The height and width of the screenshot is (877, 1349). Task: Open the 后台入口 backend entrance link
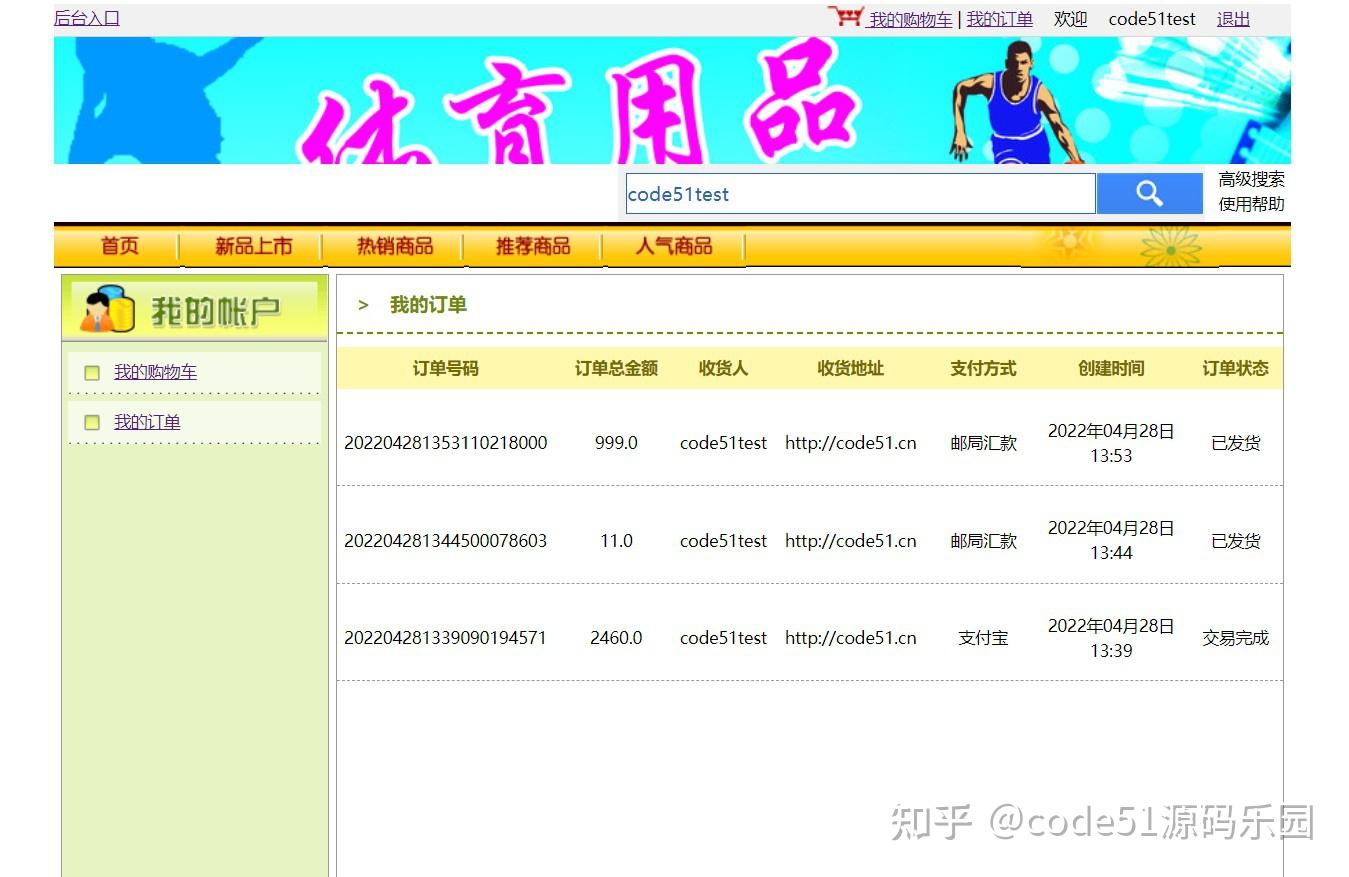(85, 17)
